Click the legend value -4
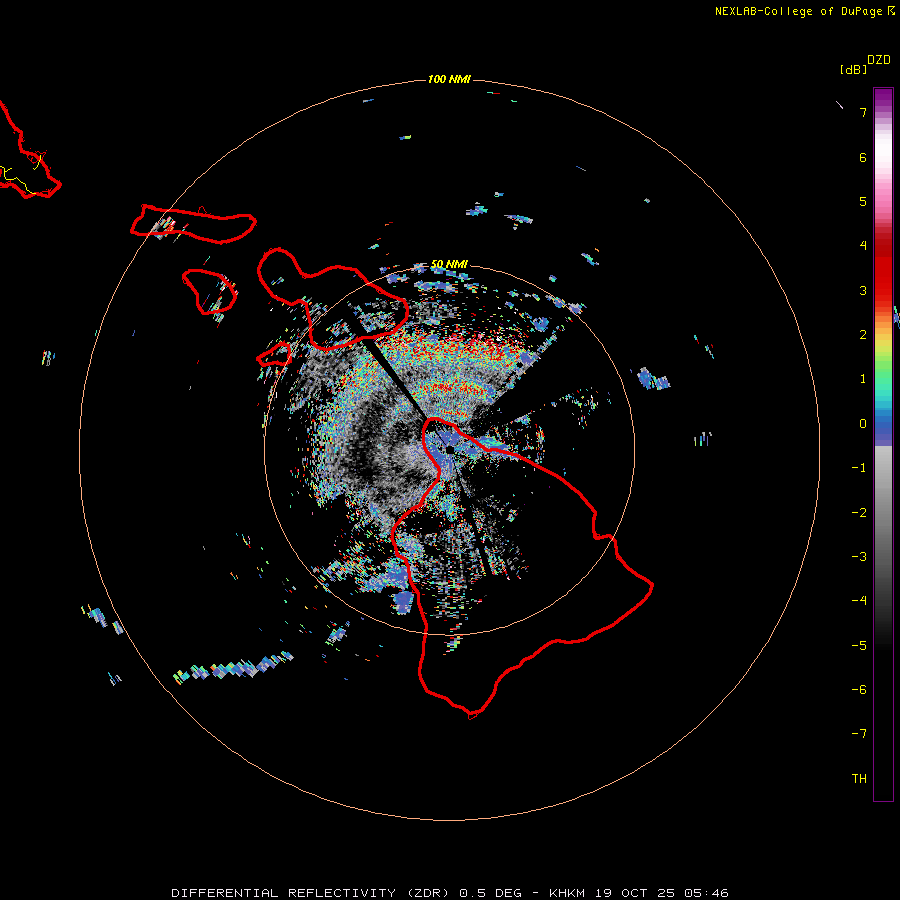This screenshot has height=900, width=900. 859,600
